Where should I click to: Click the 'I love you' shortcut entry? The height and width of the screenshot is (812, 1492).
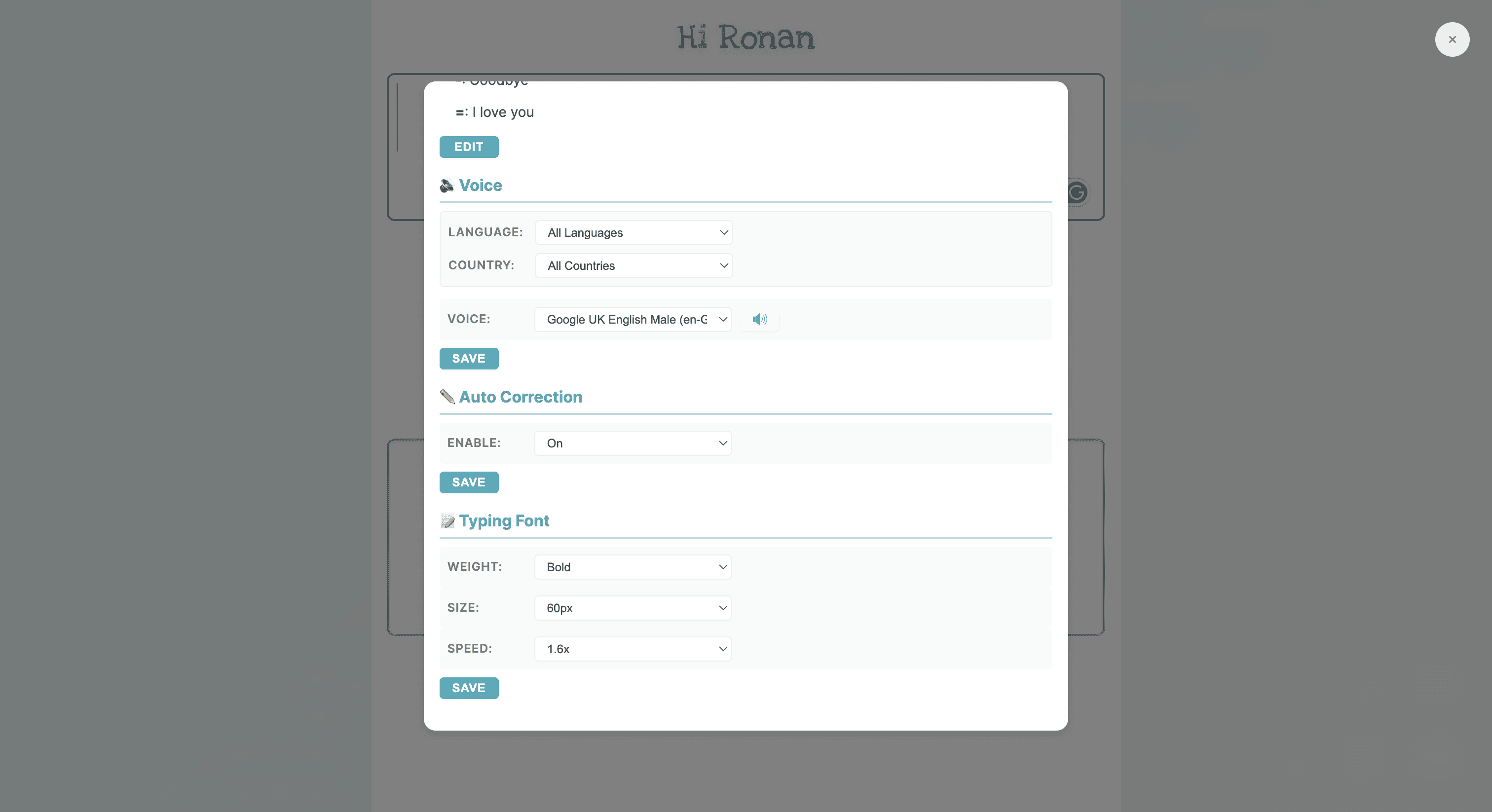coord(502,112)
